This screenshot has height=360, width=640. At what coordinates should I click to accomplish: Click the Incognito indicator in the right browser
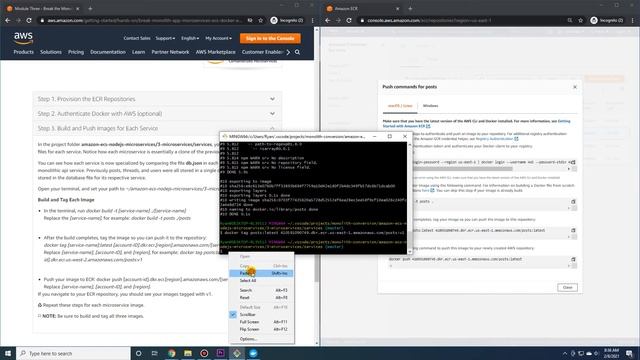click(607, 20)
